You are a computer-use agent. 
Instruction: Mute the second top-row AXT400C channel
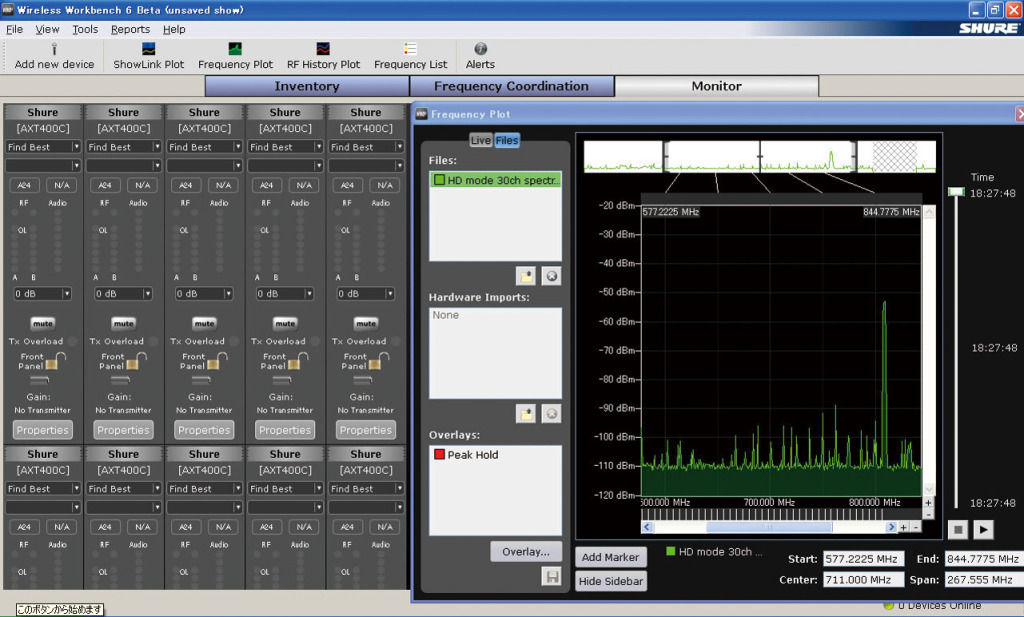pos(123,323)
